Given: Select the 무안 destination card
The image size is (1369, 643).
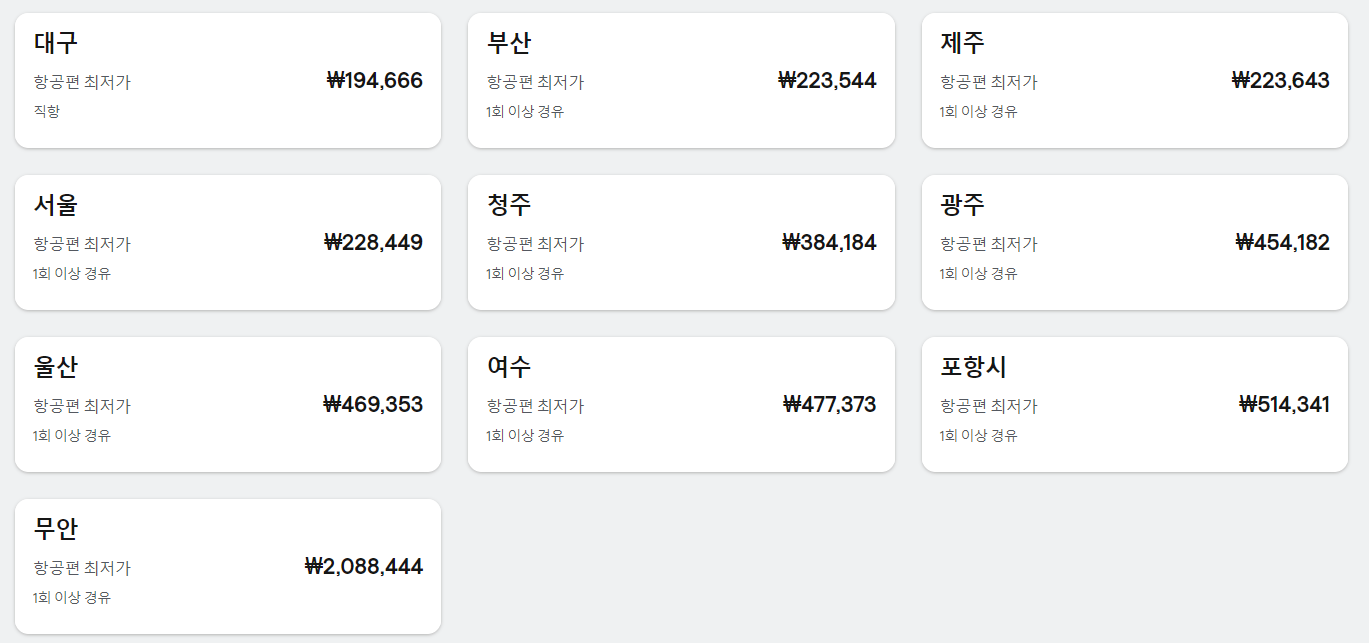Looking at the screenshot, I should tap(228, 566).
